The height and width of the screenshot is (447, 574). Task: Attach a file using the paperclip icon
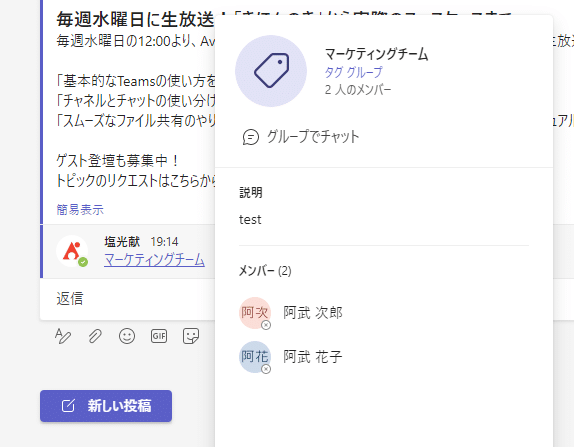(95, 336)
